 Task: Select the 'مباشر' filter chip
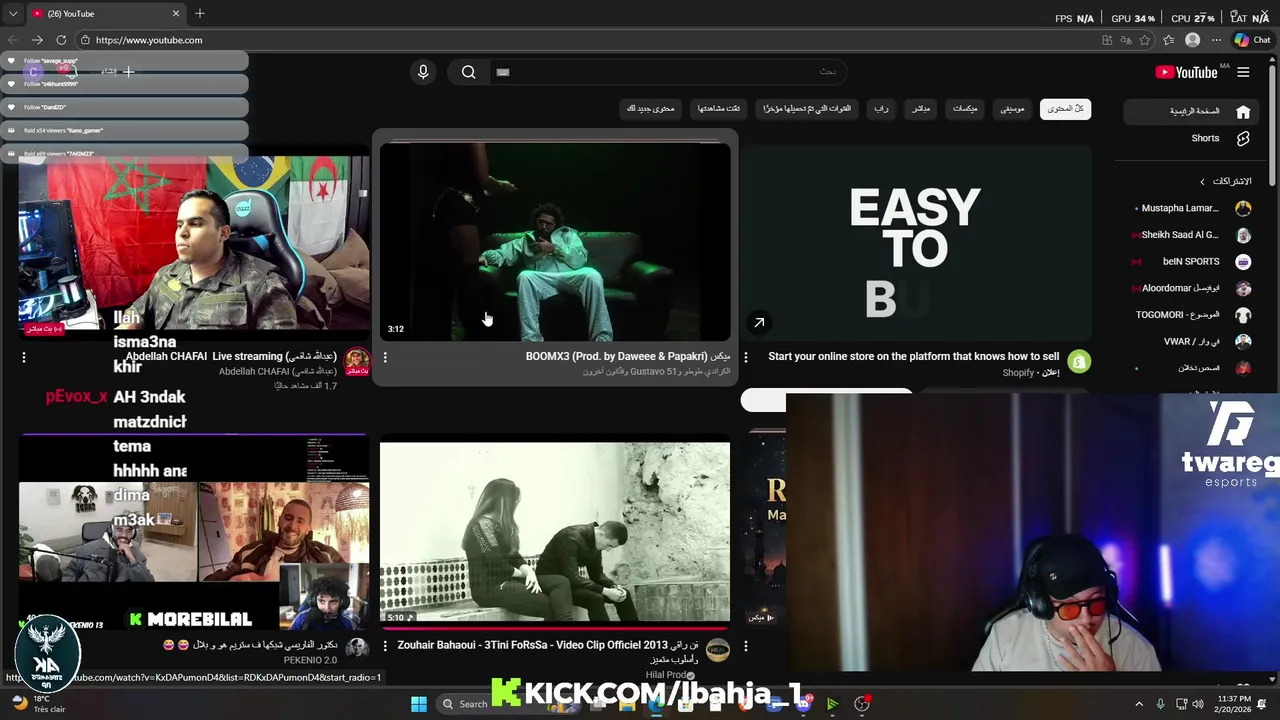[921, 109]
